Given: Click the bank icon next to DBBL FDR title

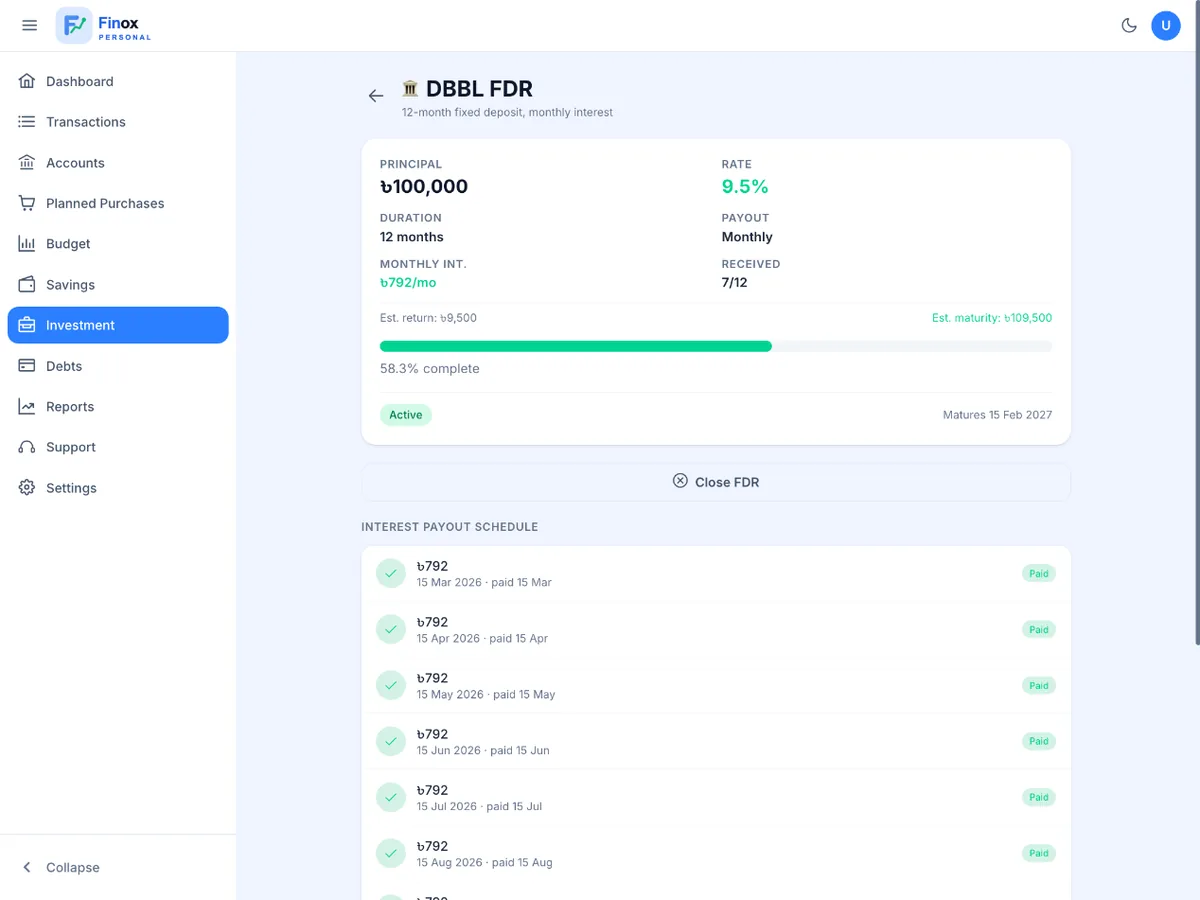Looking at the screenshot, I should click(410, 88).
